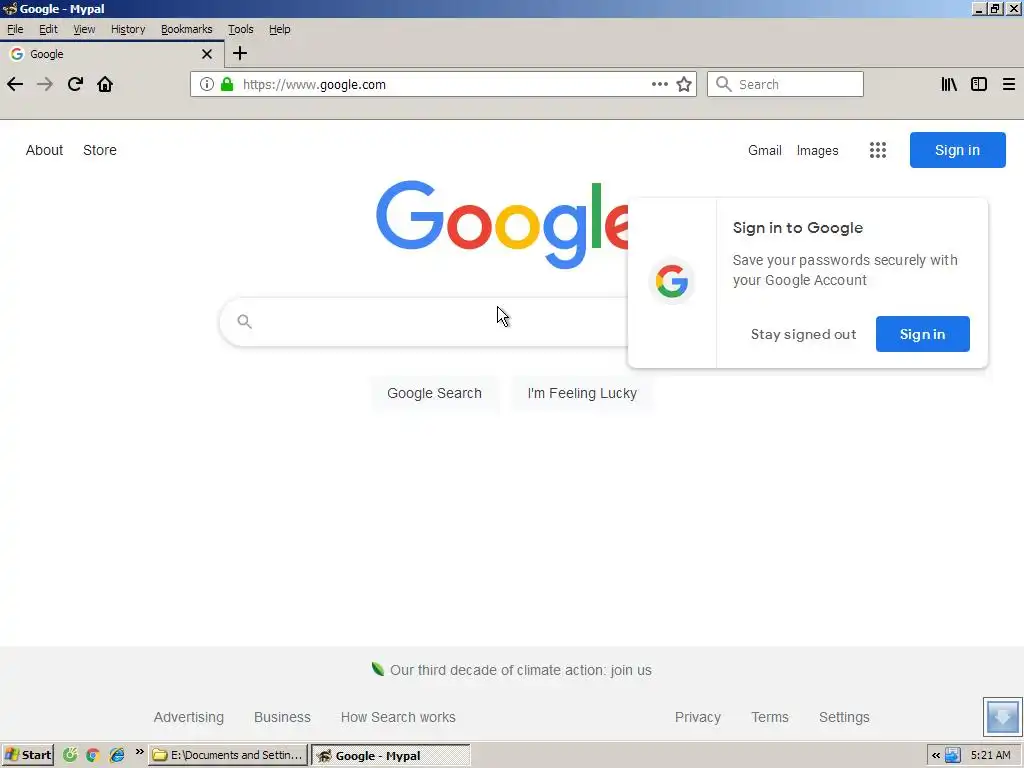1024x768 pixels.
Task: Close the Google tab
Action: click(207, 54)
